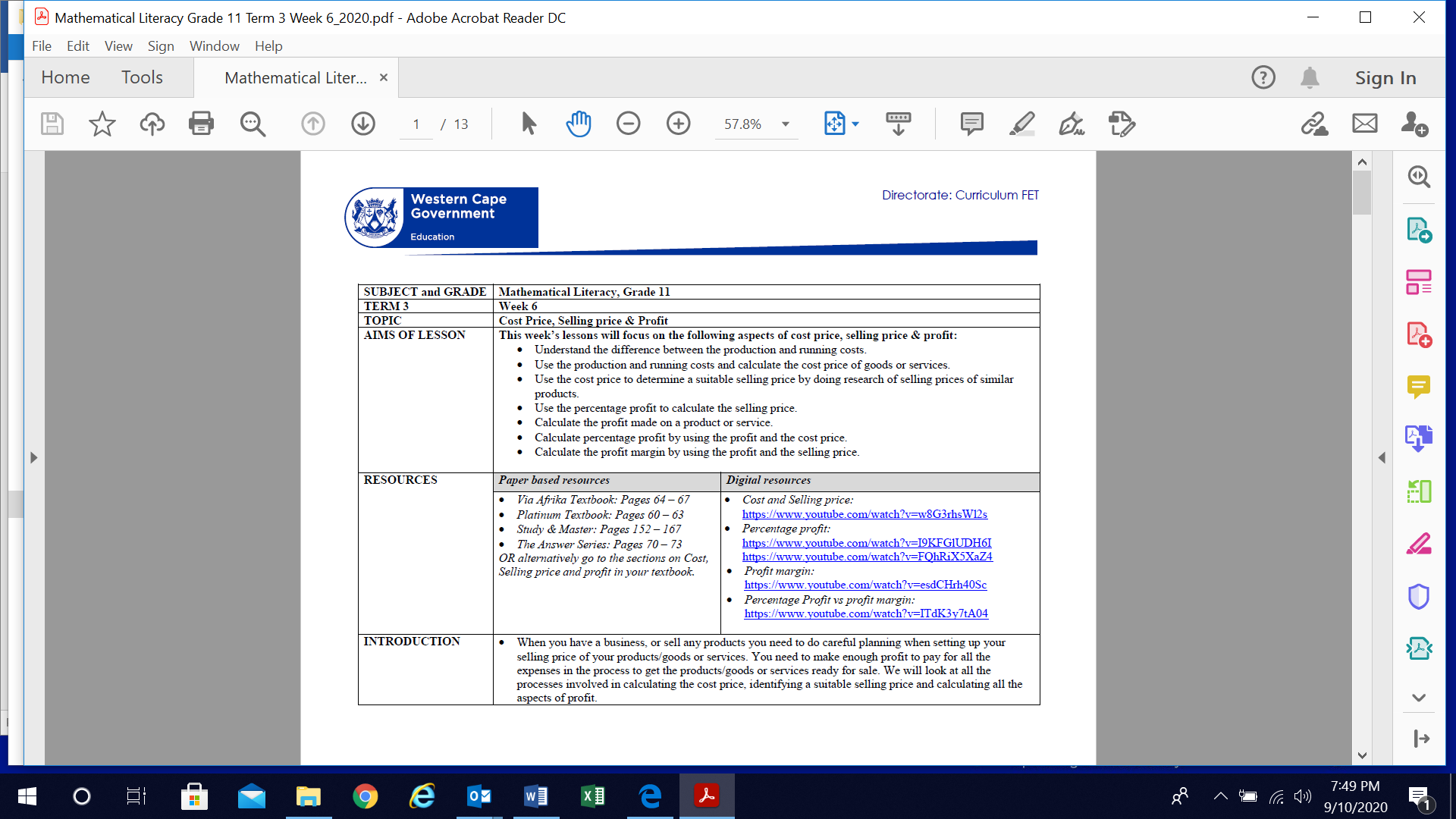Add a star bookmark to file
This screenshot has height=819, width=1456.
[x=102, y=124]
